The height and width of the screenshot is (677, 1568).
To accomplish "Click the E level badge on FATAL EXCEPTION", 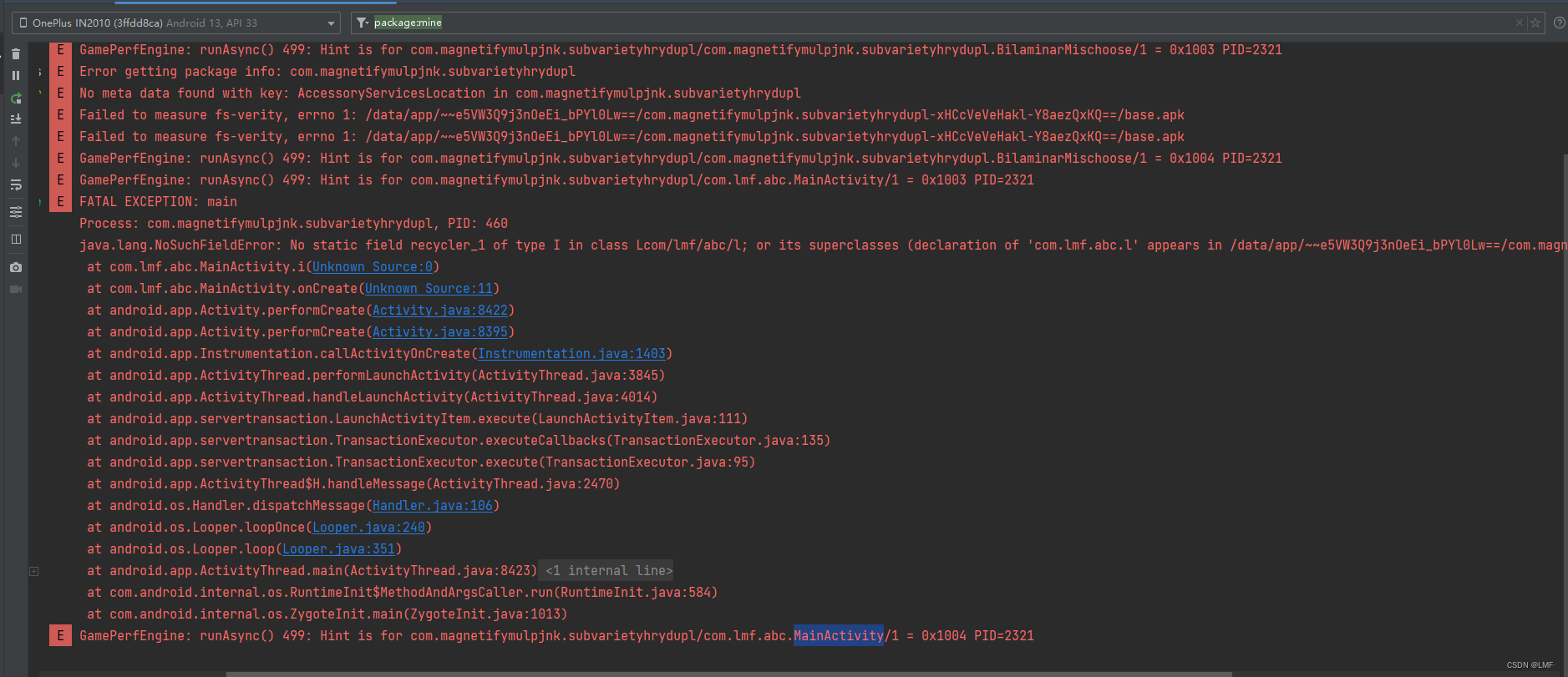I will (x=60, y=202).
